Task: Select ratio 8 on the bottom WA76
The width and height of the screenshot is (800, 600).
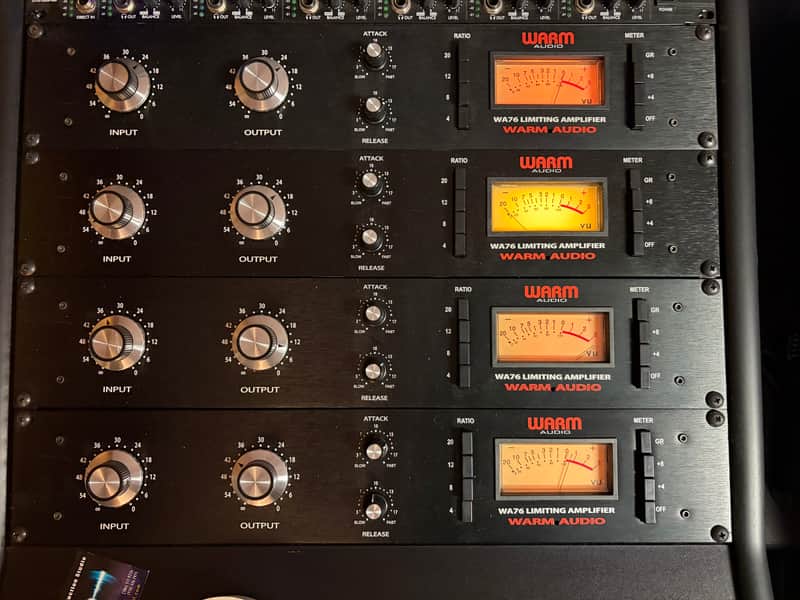Action: tap(467, 488)
